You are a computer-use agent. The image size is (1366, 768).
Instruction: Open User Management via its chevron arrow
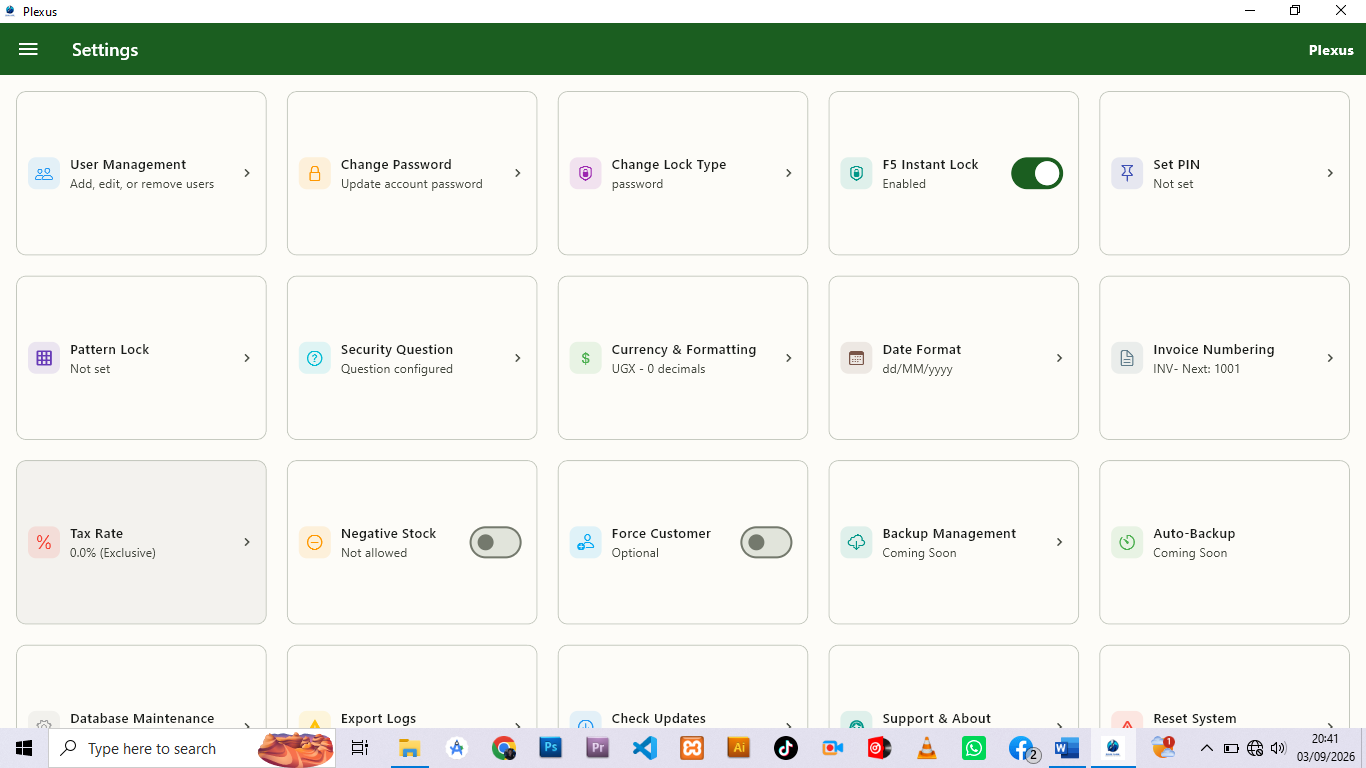[247, 173]
